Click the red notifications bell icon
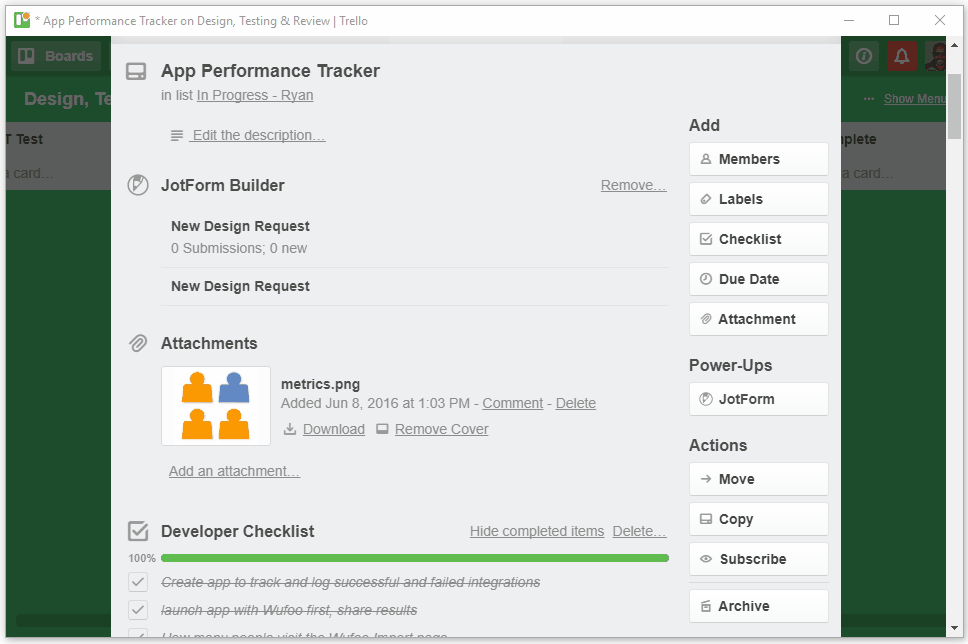This screenshot has height=644, width=968. point(902,56)
